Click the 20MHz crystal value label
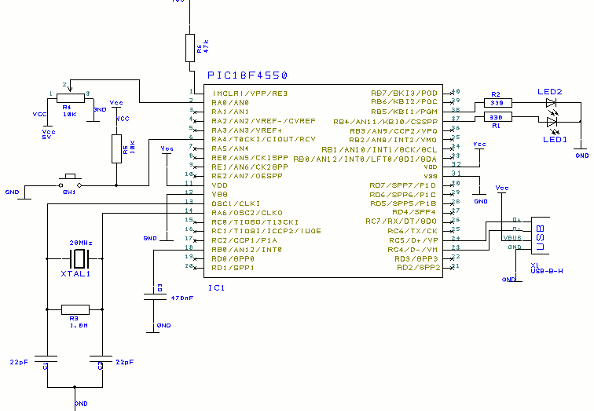This screenshot has height=411, width=594. pos(81,243)
